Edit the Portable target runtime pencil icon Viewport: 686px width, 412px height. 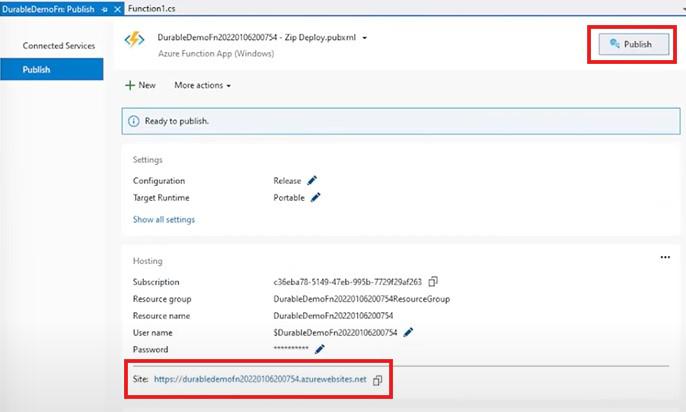pos(315,197)
